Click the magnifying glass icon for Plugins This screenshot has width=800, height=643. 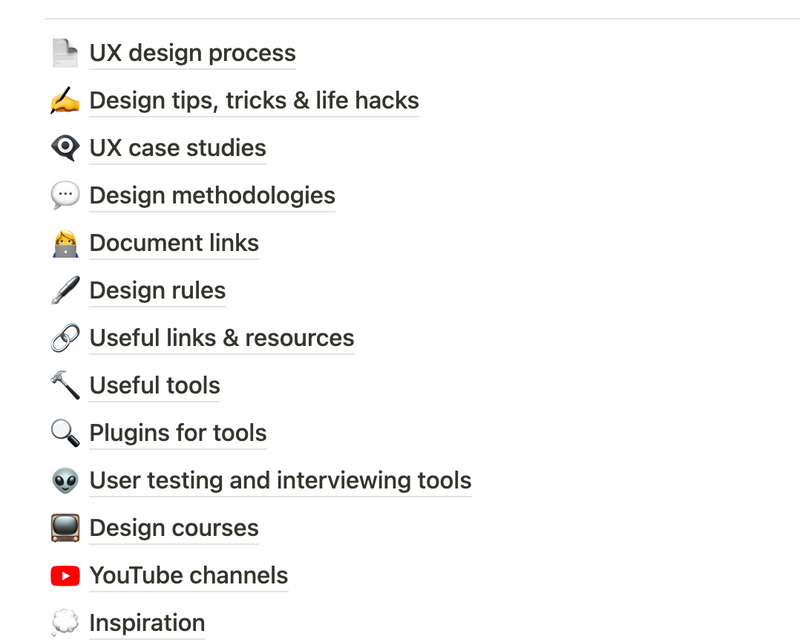65,433
